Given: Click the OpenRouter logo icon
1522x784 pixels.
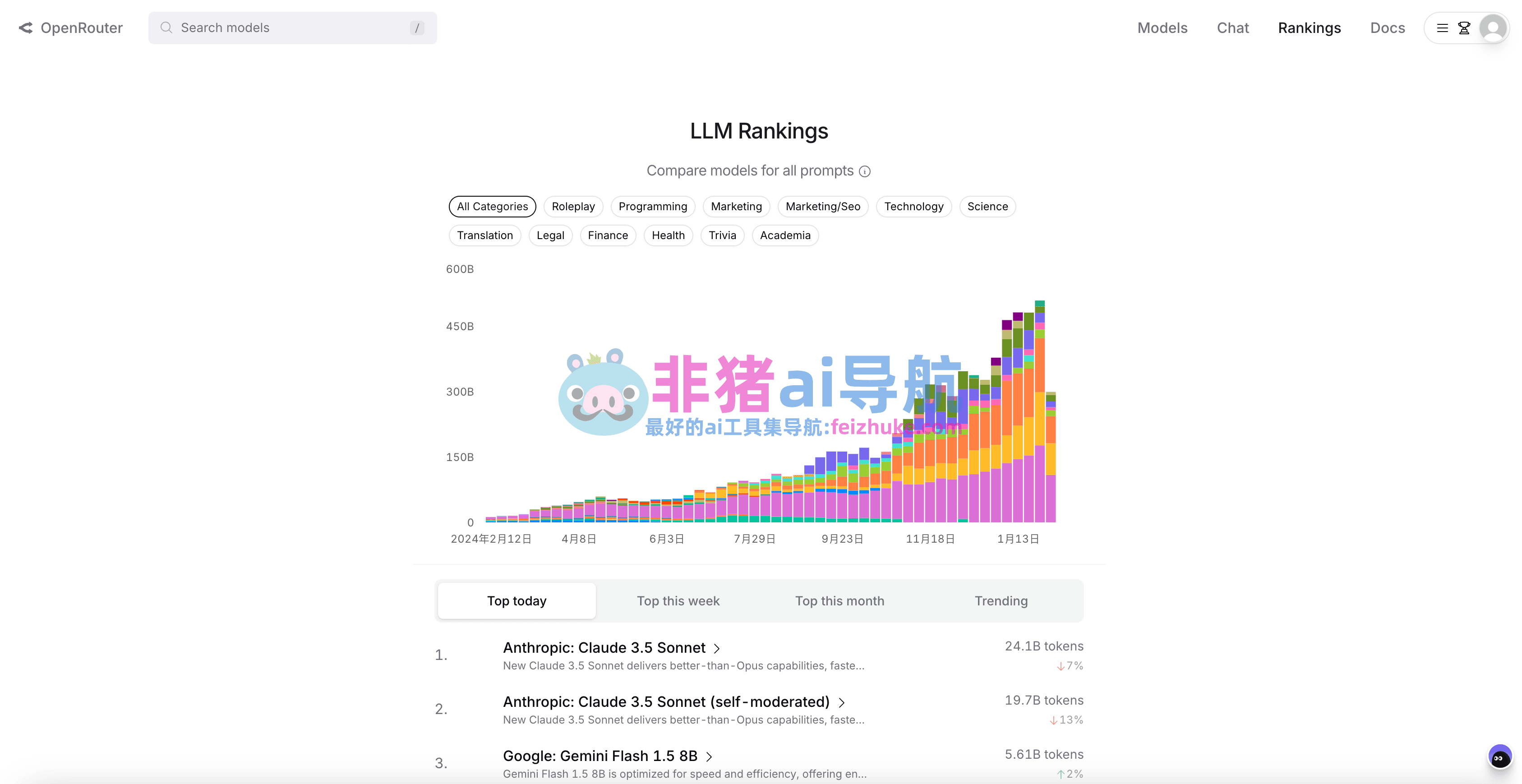Looking at the screenshot, I should click(x=25, y=28).
